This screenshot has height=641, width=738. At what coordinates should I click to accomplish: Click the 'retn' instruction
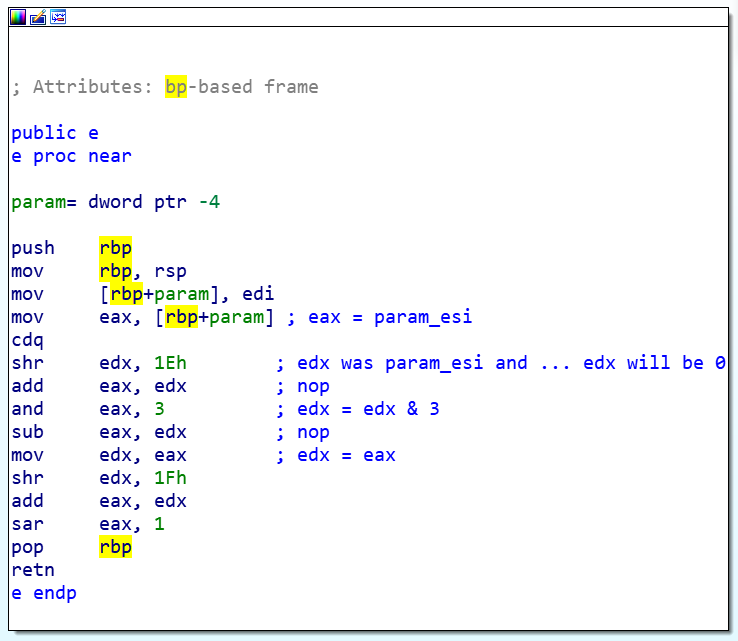click(x=33, y=570)
